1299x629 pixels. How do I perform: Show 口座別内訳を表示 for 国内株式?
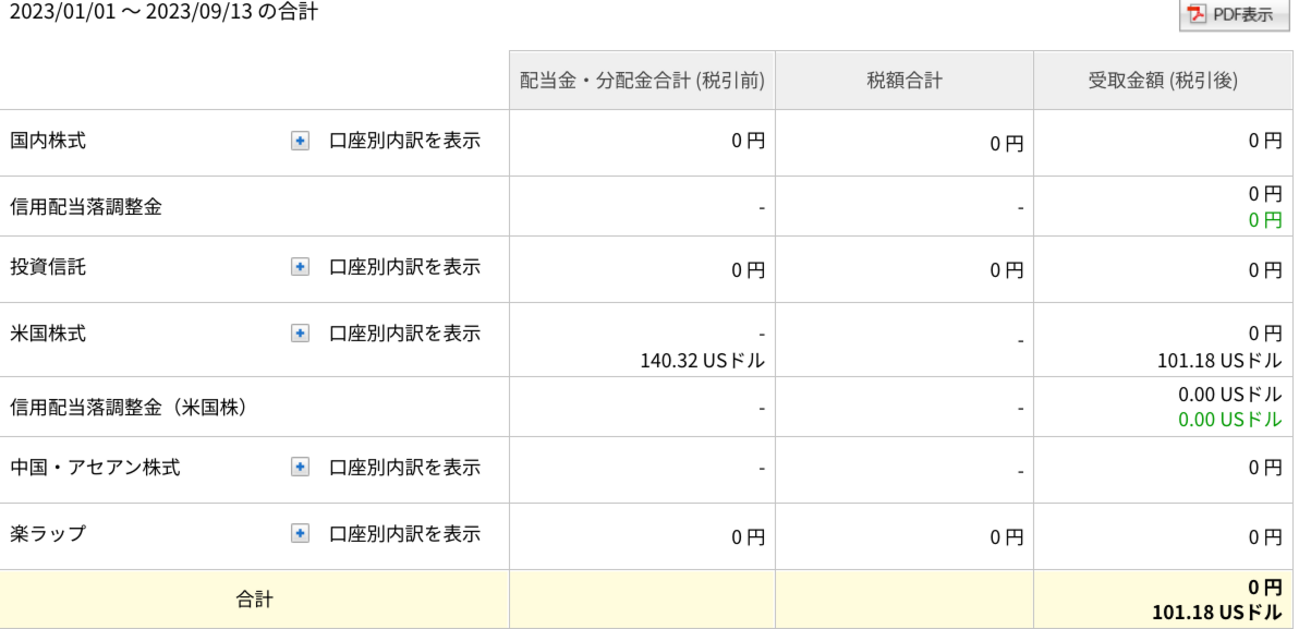(405, 141)
